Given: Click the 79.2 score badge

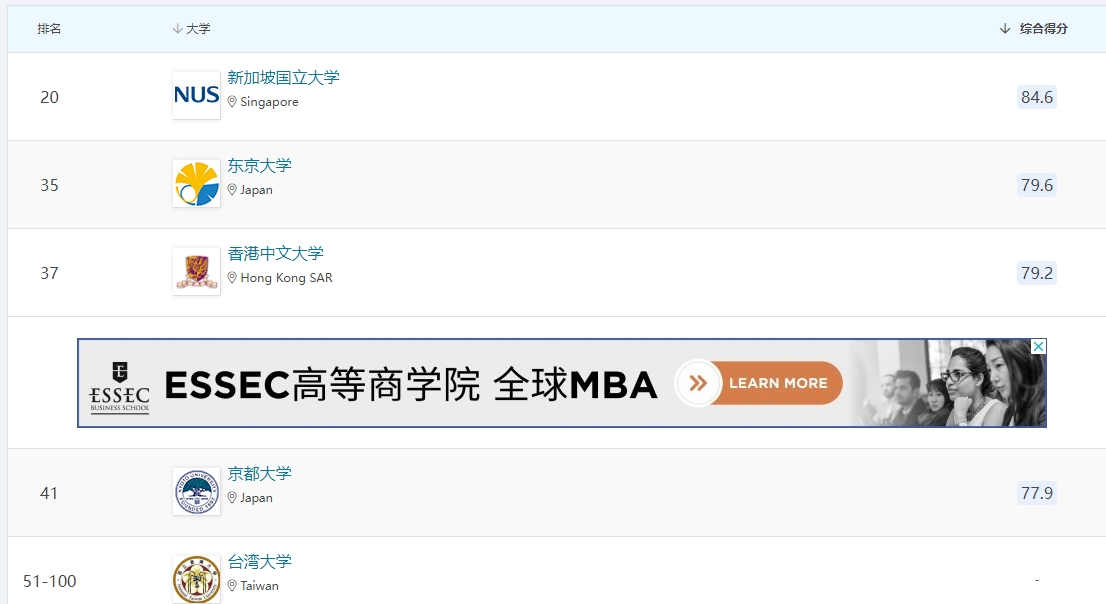Looking at the screenshot, I should (x=1037, y=273).
